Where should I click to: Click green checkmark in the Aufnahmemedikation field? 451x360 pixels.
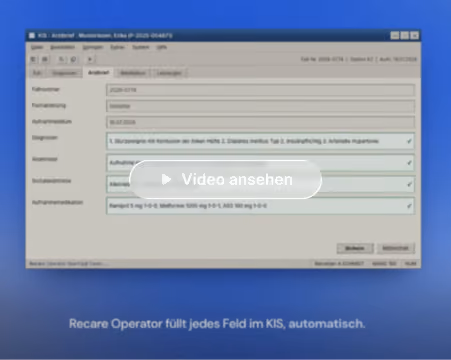(x=409, y=206)
